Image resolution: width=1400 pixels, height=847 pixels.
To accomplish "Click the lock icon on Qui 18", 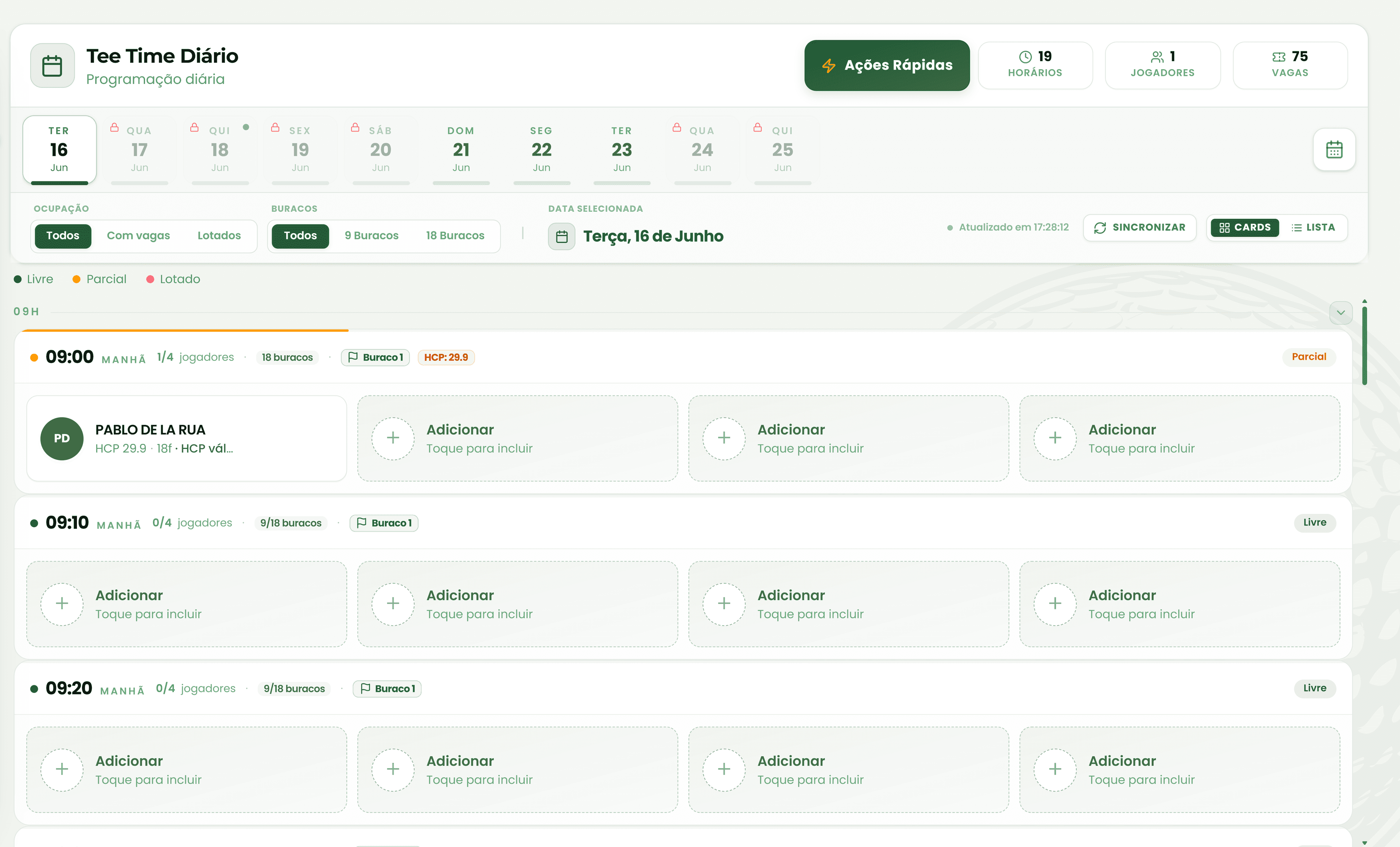I will [x=194, y=127].
